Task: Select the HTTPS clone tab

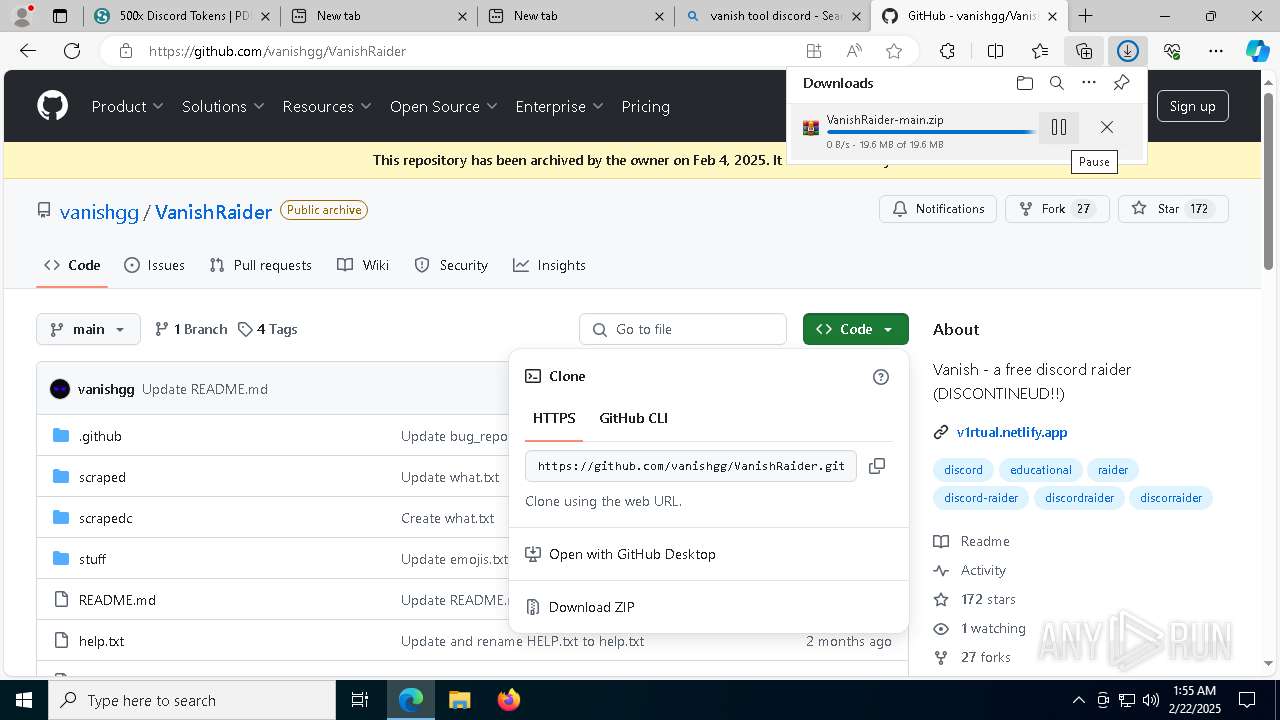Action: pos(554,418)
